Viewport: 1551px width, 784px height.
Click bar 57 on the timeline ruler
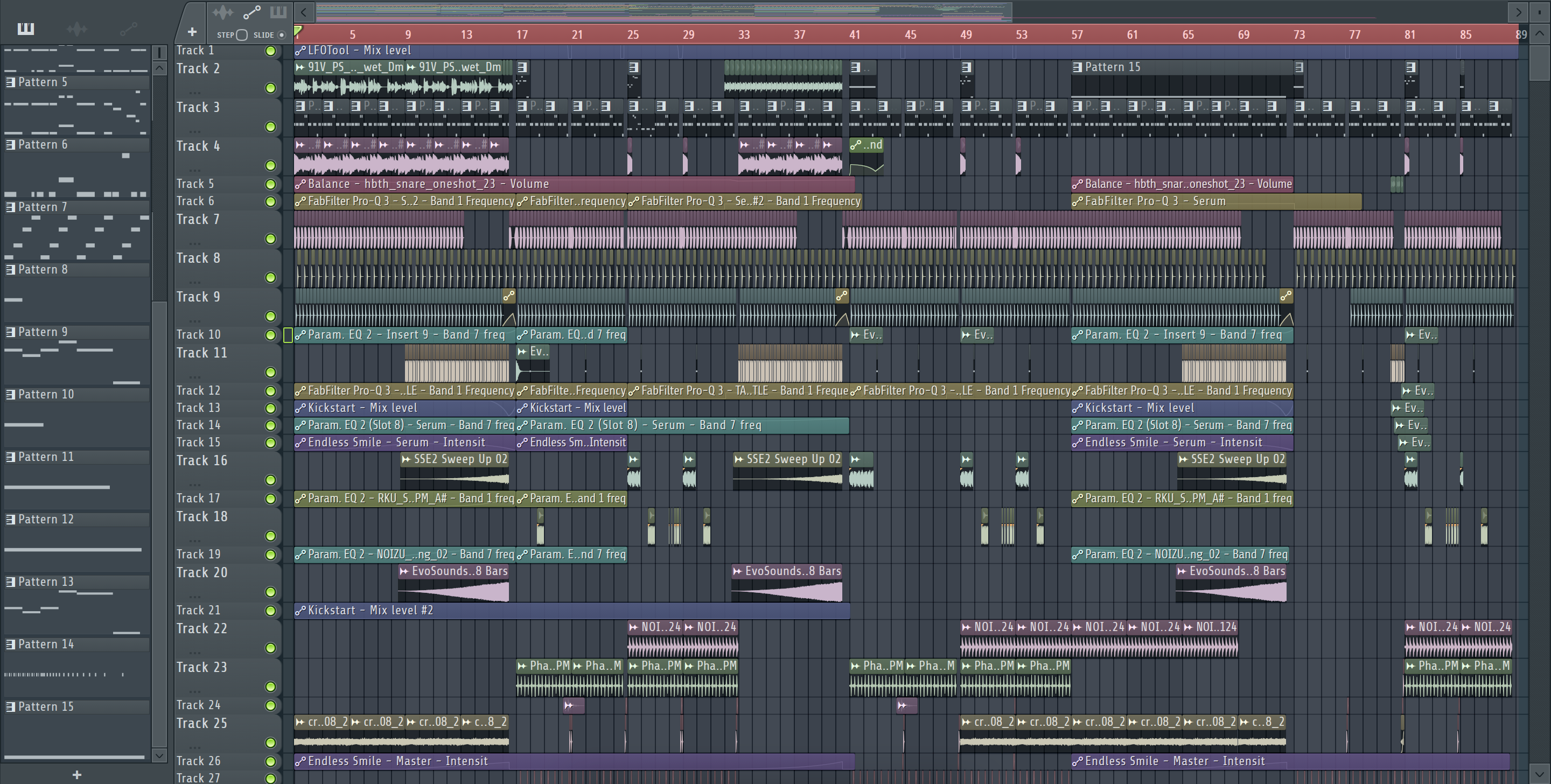tap(1077, 35)
